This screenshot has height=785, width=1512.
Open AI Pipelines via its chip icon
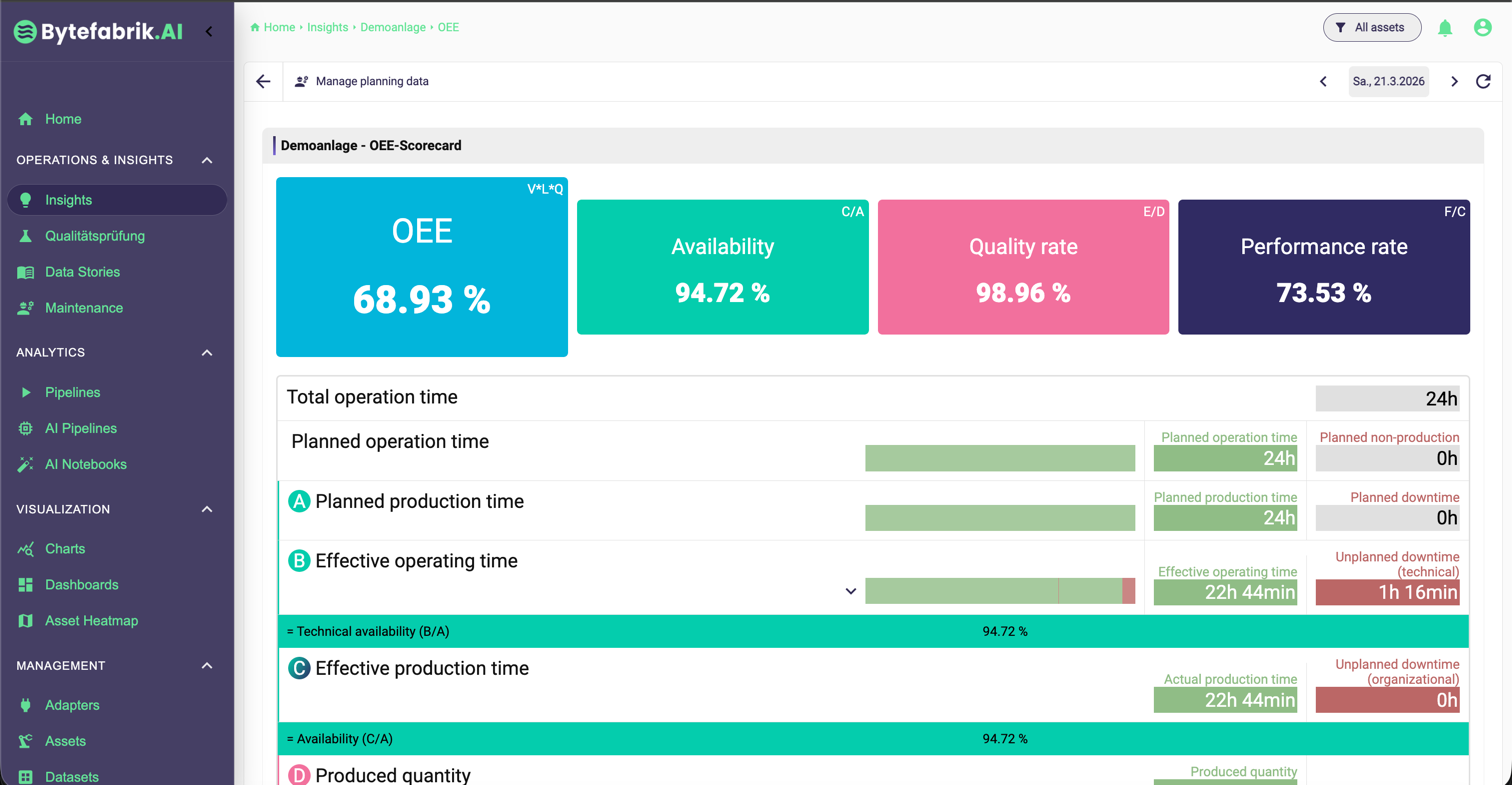(x=26, y=428)
